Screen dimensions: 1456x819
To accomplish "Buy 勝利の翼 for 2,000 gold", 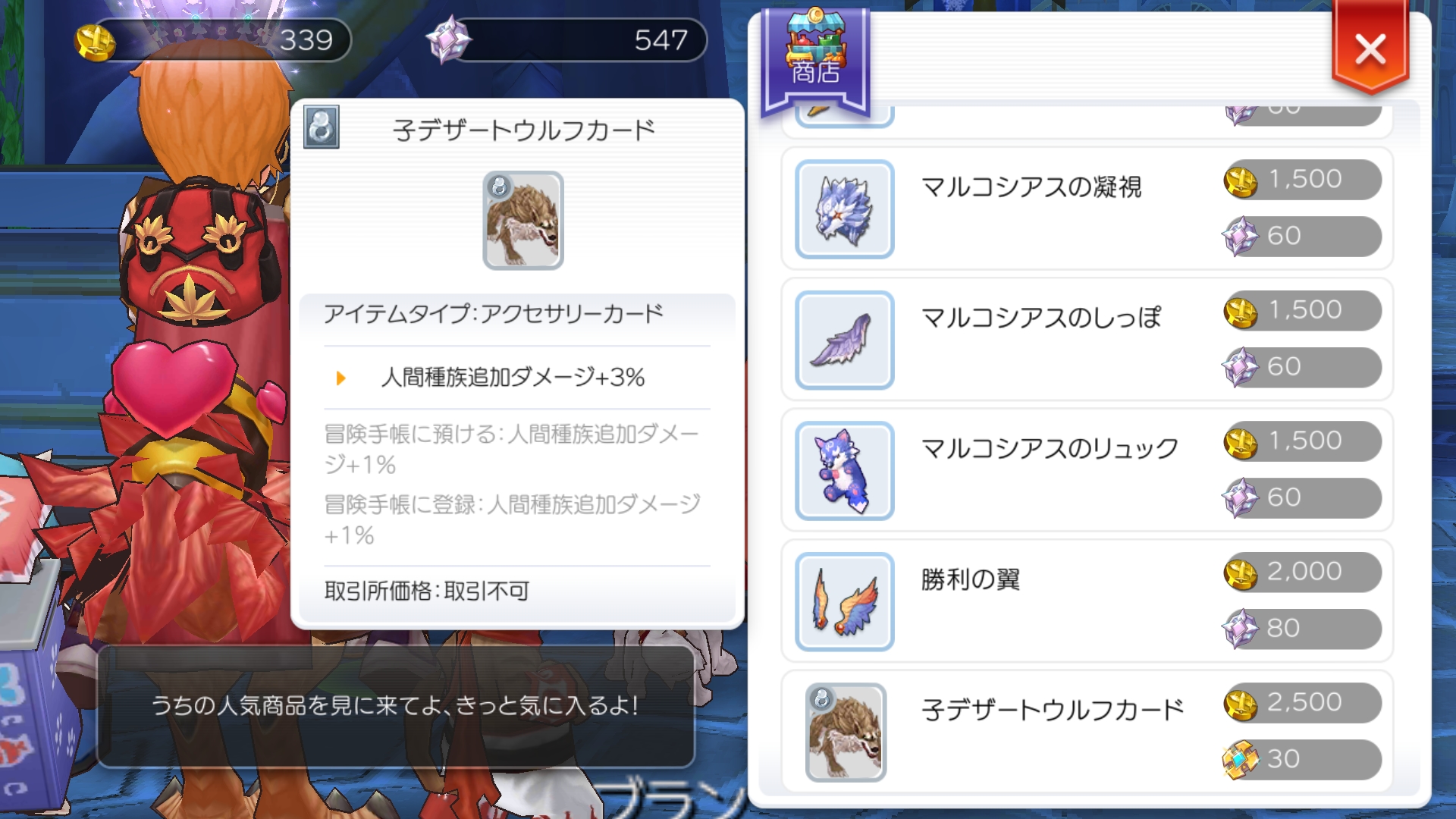I will 1302,573.
